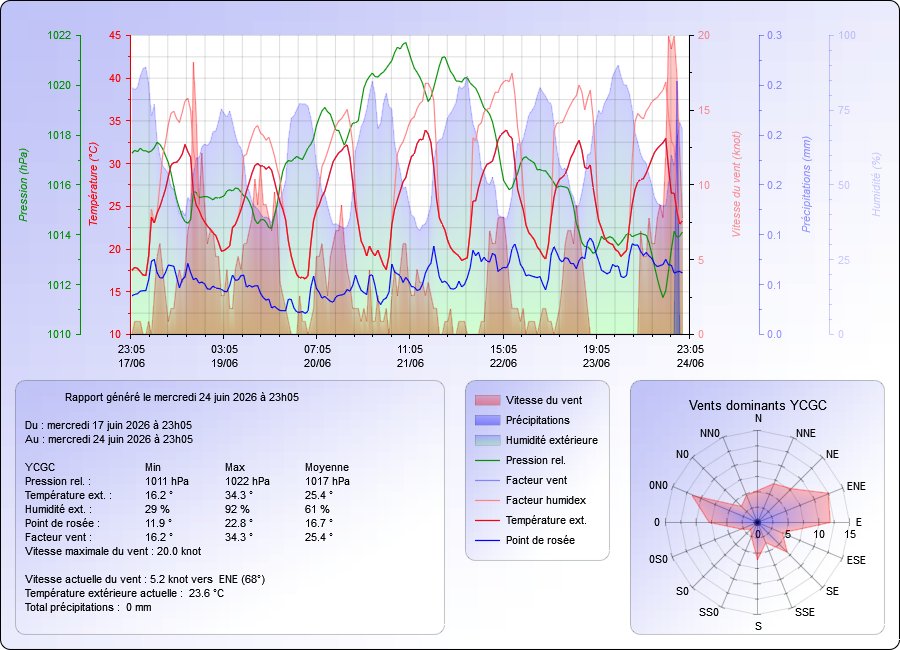This screenshot has width=900, height=650.
Task: Click the wind rose center point
Action: tap(757, 523)
